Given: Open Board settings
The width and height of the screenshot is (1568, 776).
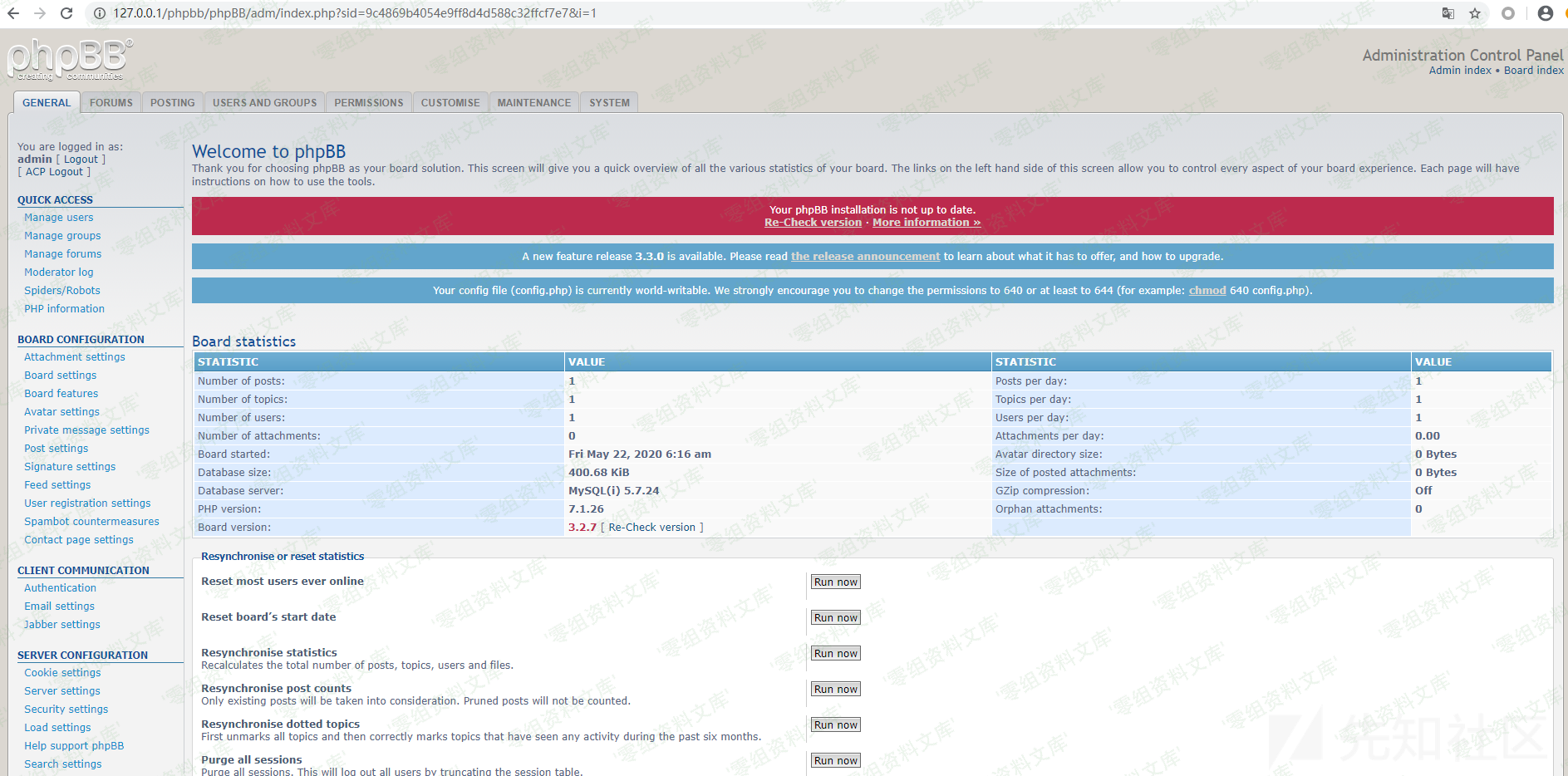Looking at the screenshot, I should [61, 376].
